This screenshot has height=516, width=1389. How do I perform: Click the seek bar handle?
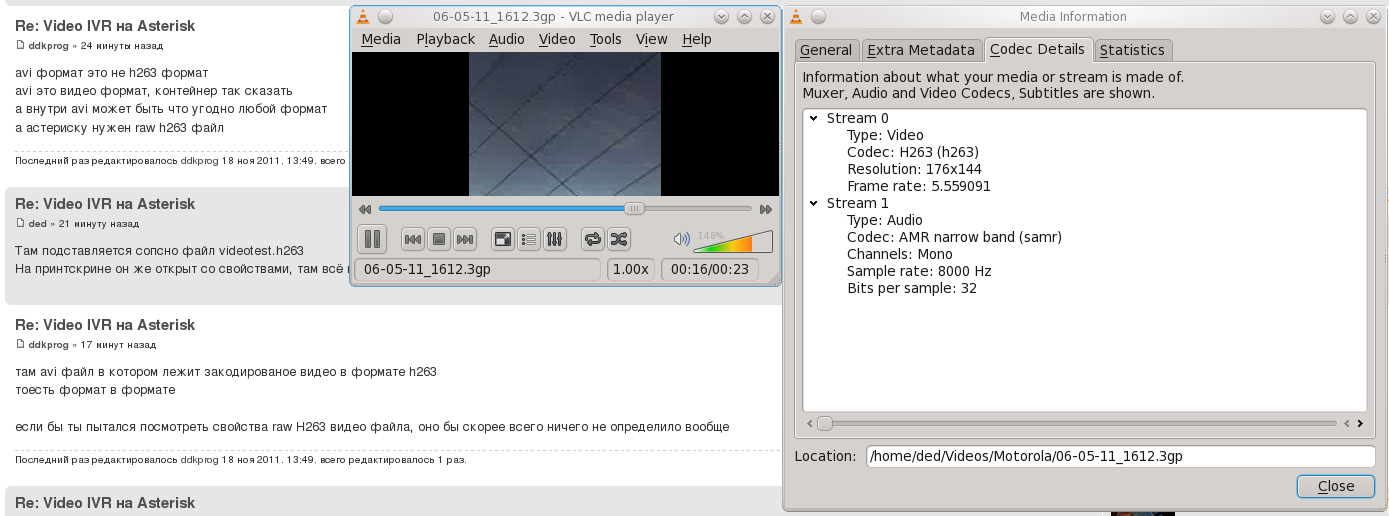634,209
